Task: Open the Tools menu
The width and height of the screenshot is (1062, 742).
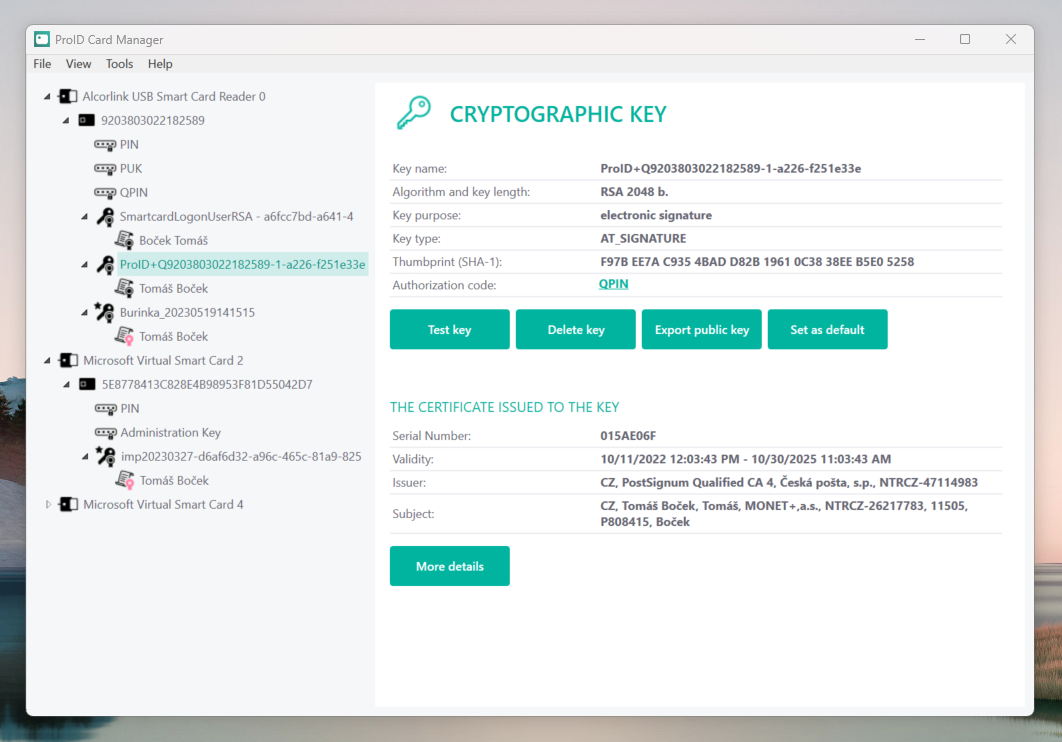Action: [x=119, y=64]
